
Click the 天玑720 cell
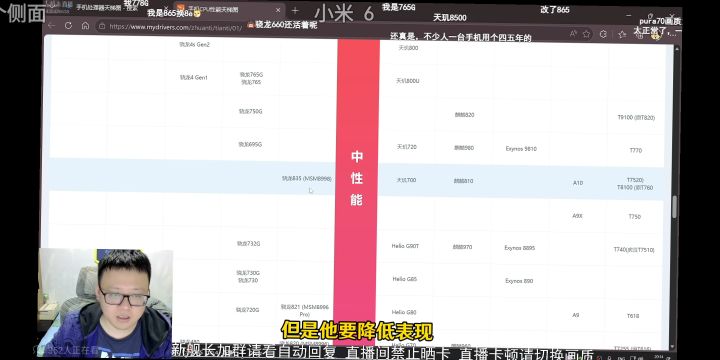[406, 147]
